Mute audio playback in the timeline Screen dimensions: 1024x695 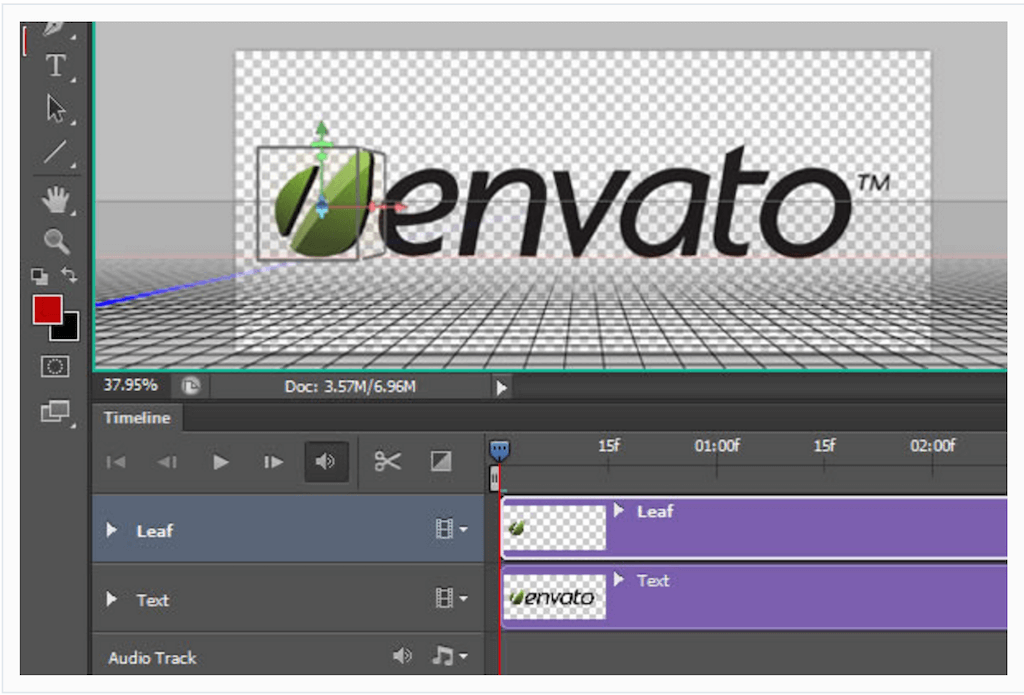[x=326, y=461]
